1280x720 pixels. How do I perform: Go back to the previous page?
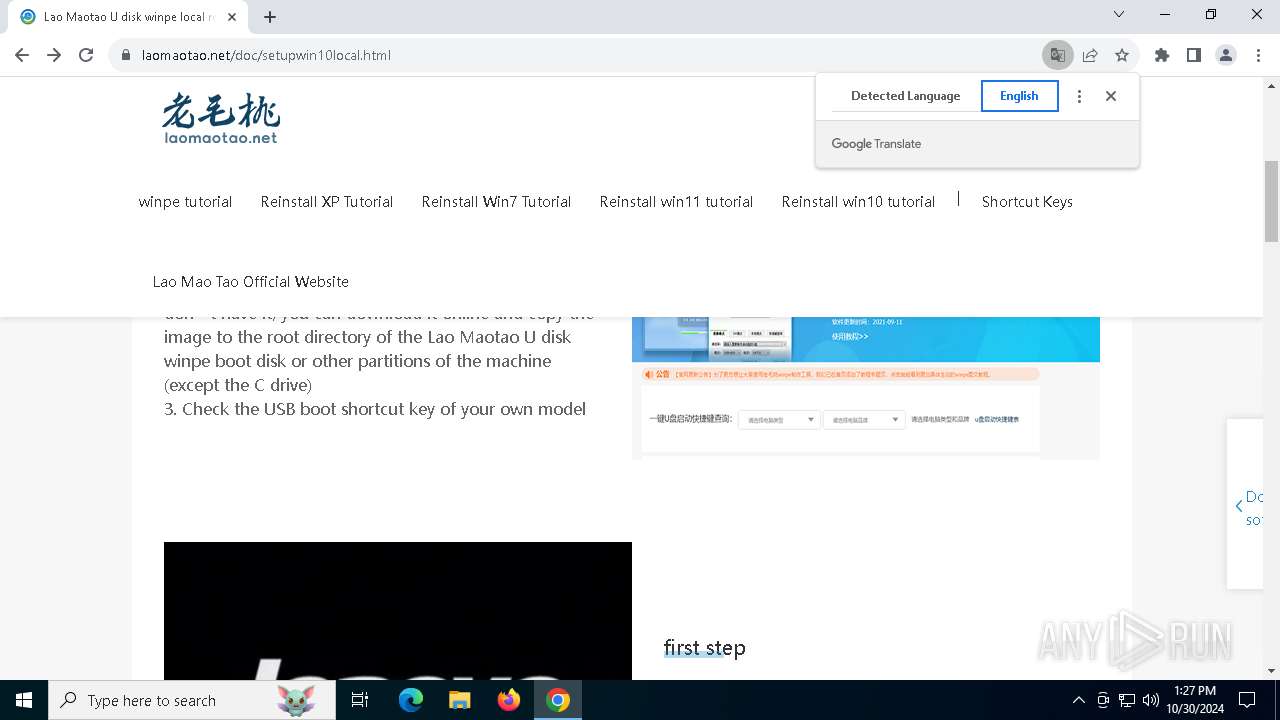point(22,55)
